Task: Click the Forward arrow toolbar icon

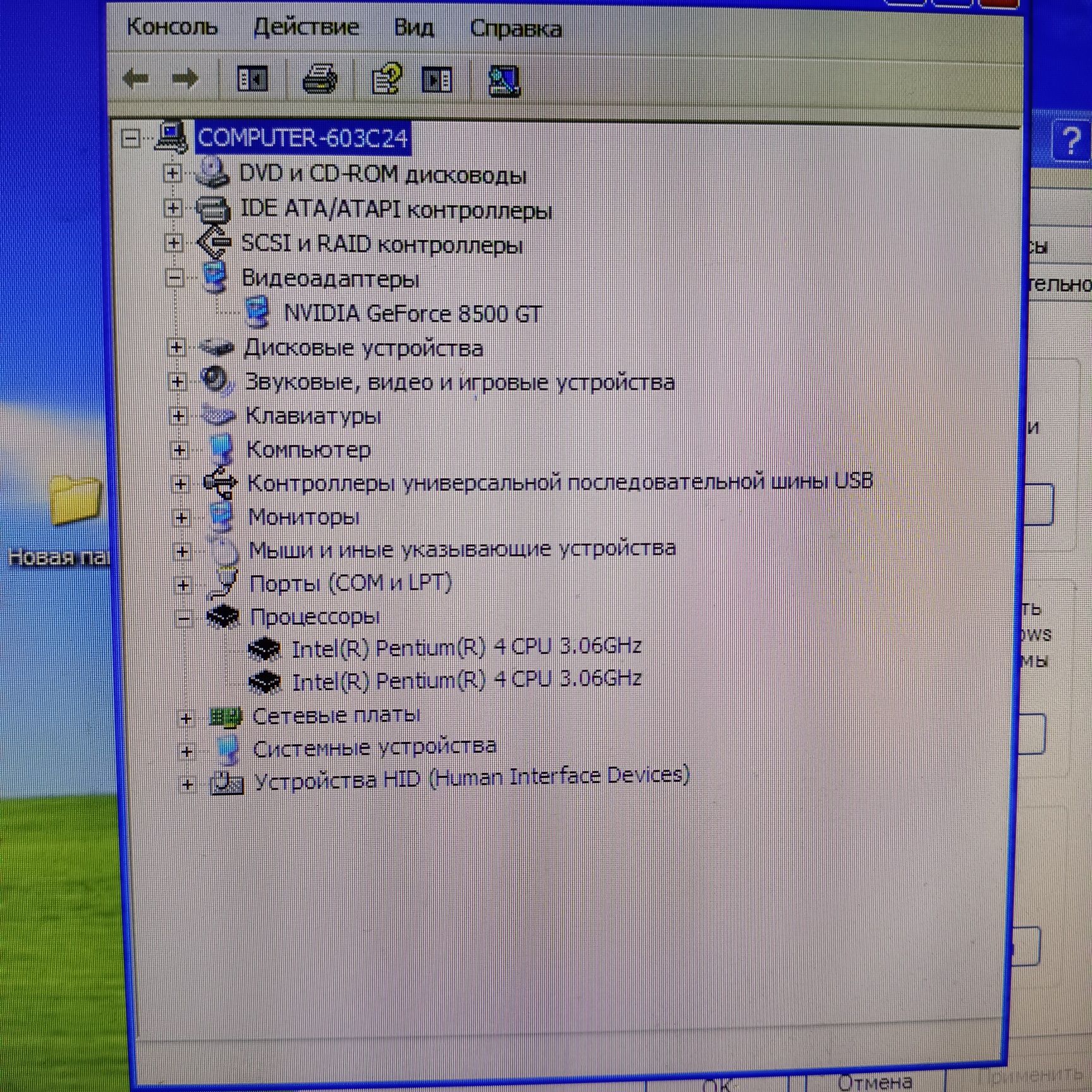Action: pos(185,79)
